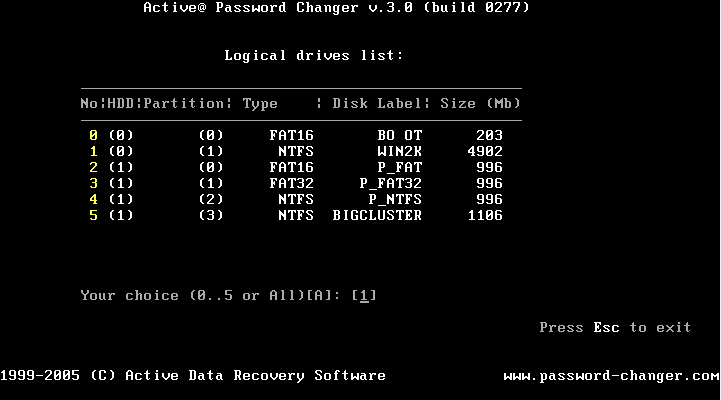The width and height of the screenshot is (721, 400).
Task: Click the www.password-changer.com address
Action: 612,376
